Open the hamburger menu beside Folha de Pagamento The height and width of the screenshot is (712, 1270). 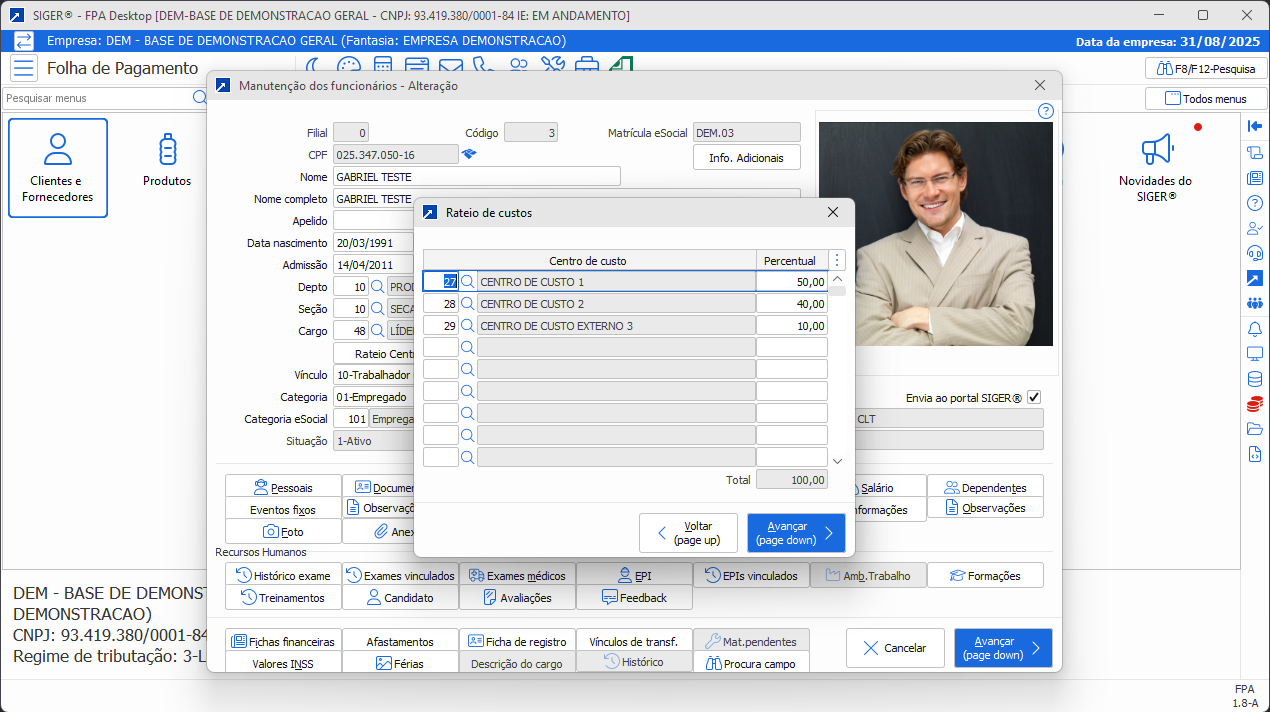[23, 68]
